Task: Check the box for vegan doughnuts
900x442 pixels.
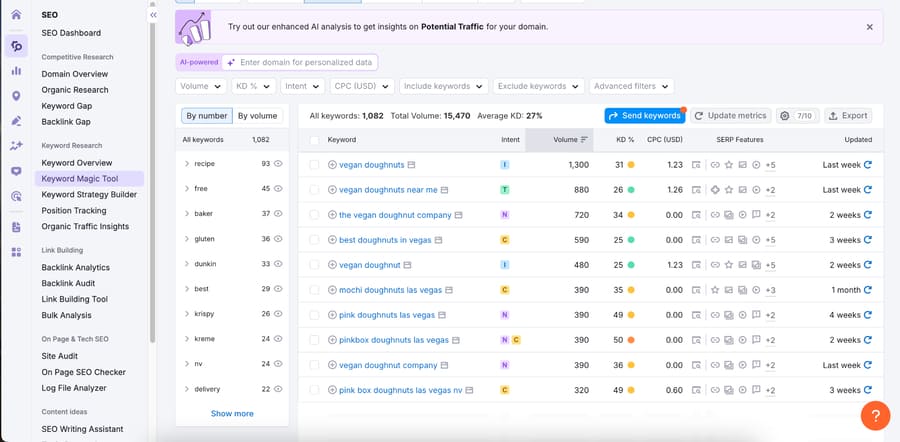Action: [314, 165]
